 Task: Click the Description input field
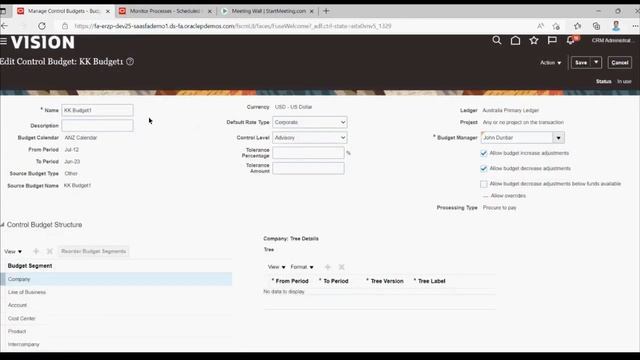pyautogui.click(x=97, y=125)
